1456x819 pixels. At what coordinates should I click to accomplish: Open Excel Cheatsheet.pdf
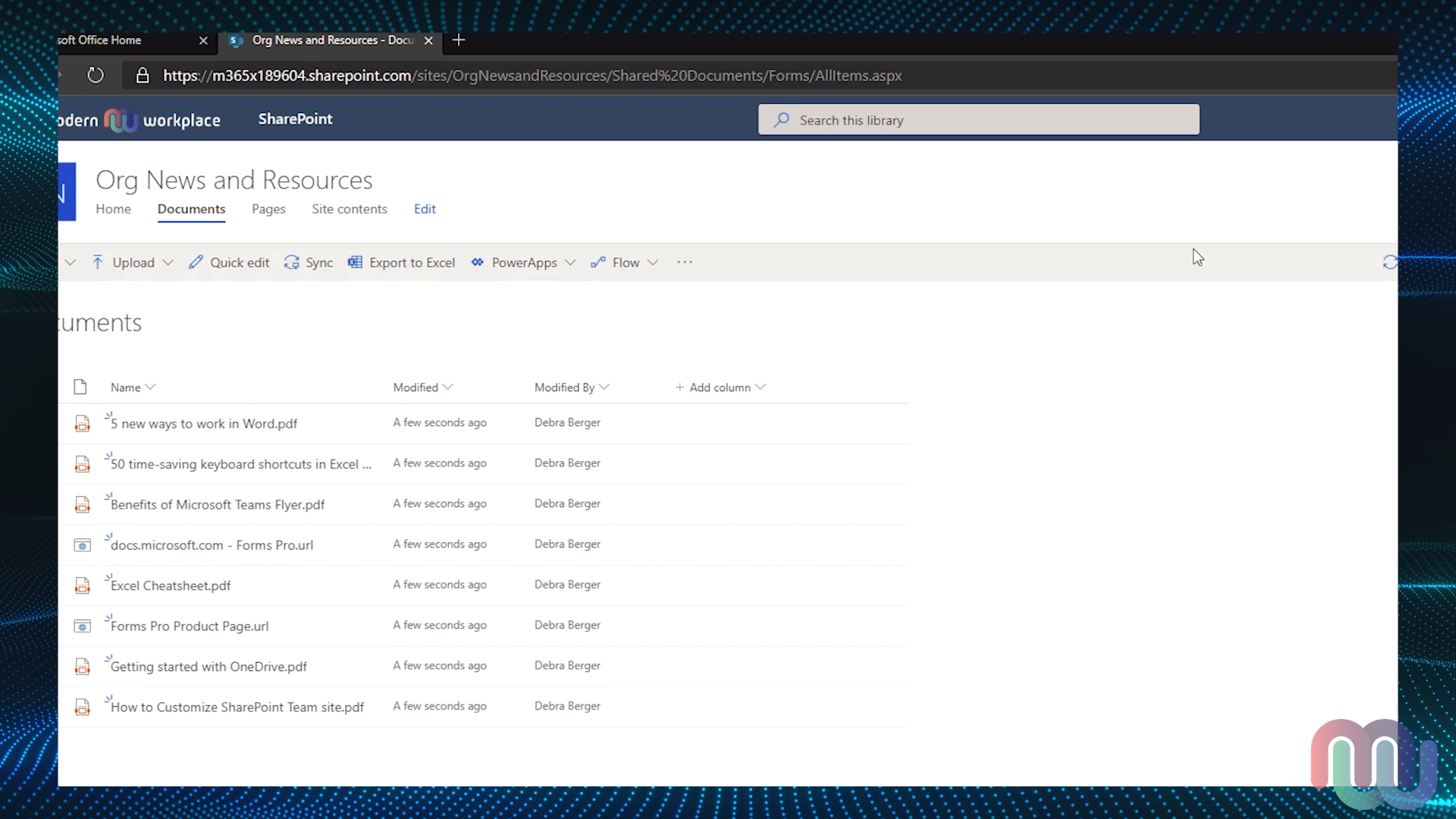tap(171, 585)
